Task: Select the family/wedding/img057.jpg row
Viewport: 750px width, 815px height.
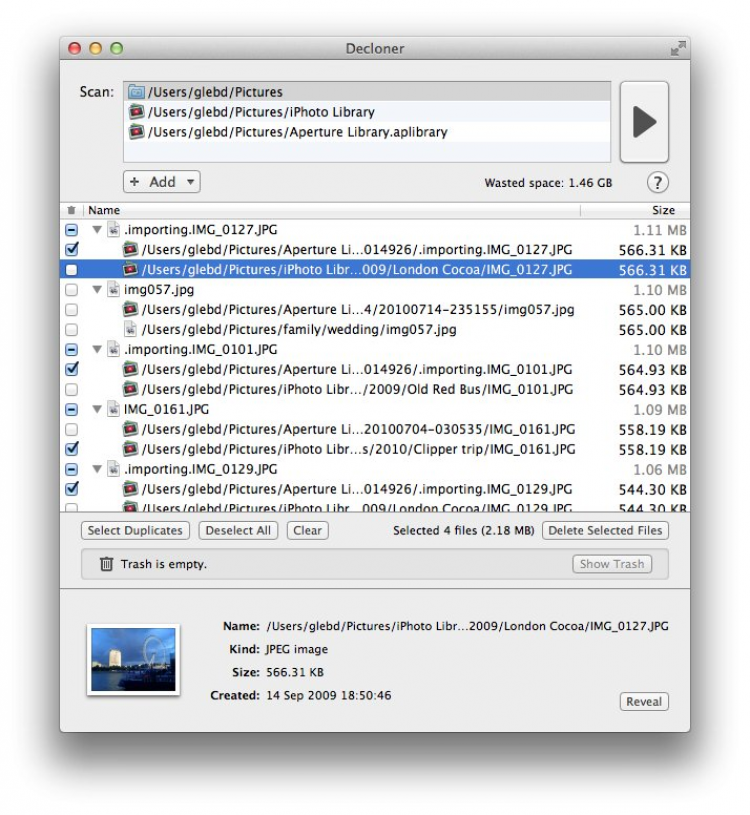Action: [x=375, y=330]
